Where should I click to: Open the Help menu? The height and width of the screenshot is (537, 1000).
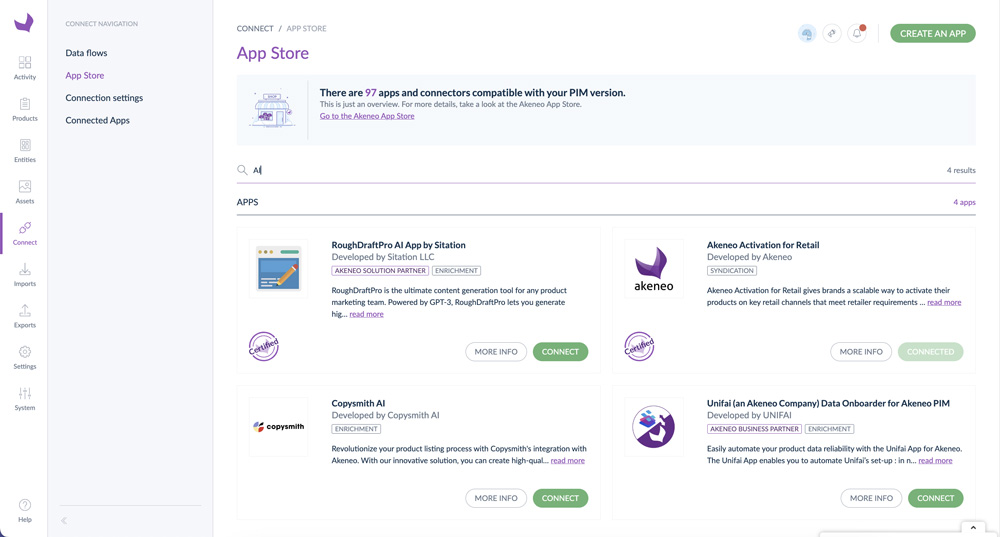(25, 510)
